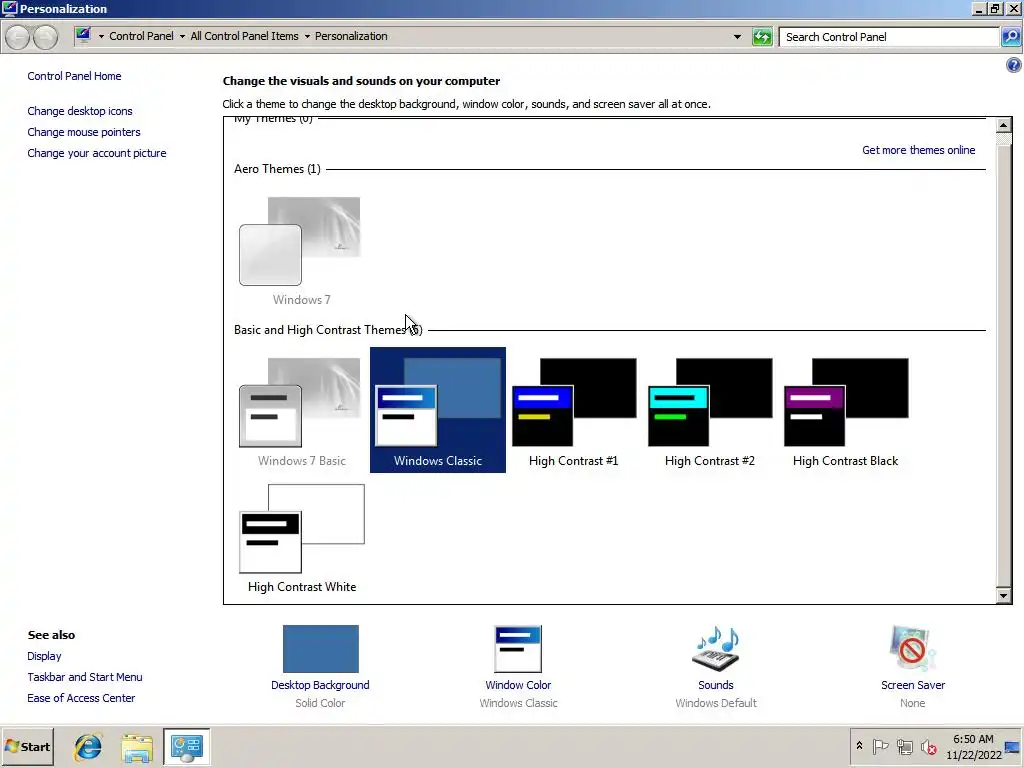
Task: Select the High Contrast #2 theme
Action: point(709,412)
